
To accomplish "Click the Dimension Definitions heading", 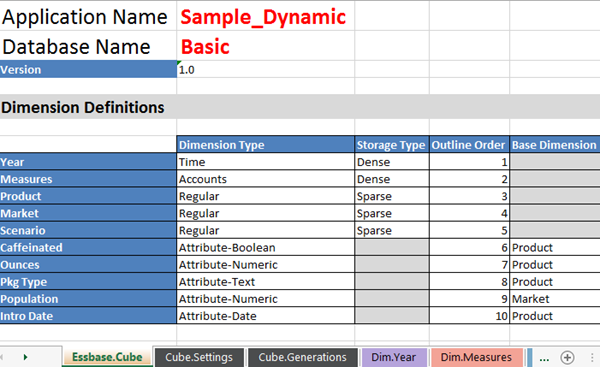I will (x=83, y=108).
